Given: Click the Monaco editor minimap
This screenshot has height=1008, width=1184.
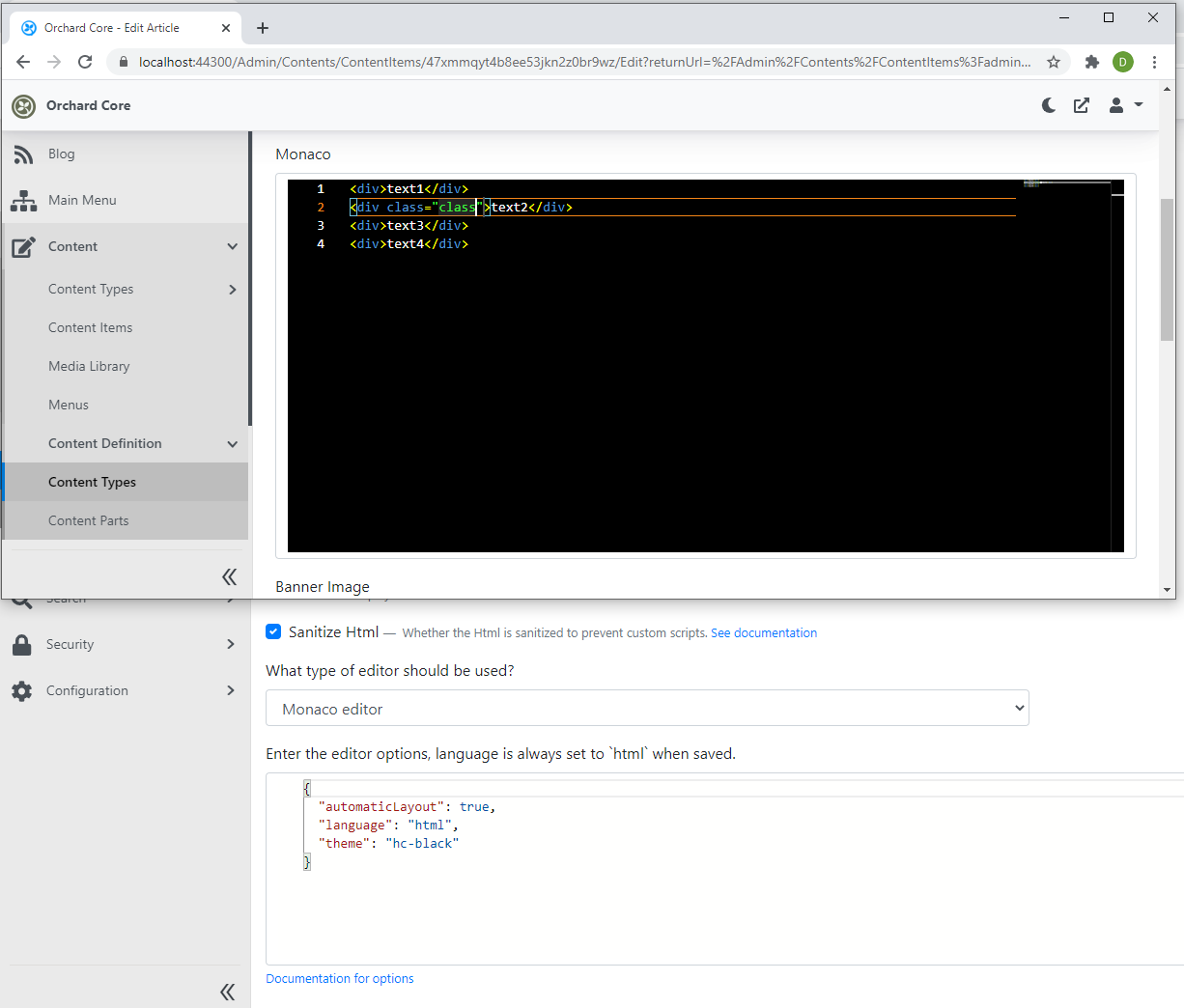Looking at the screenshot, I should [1067, 183].
